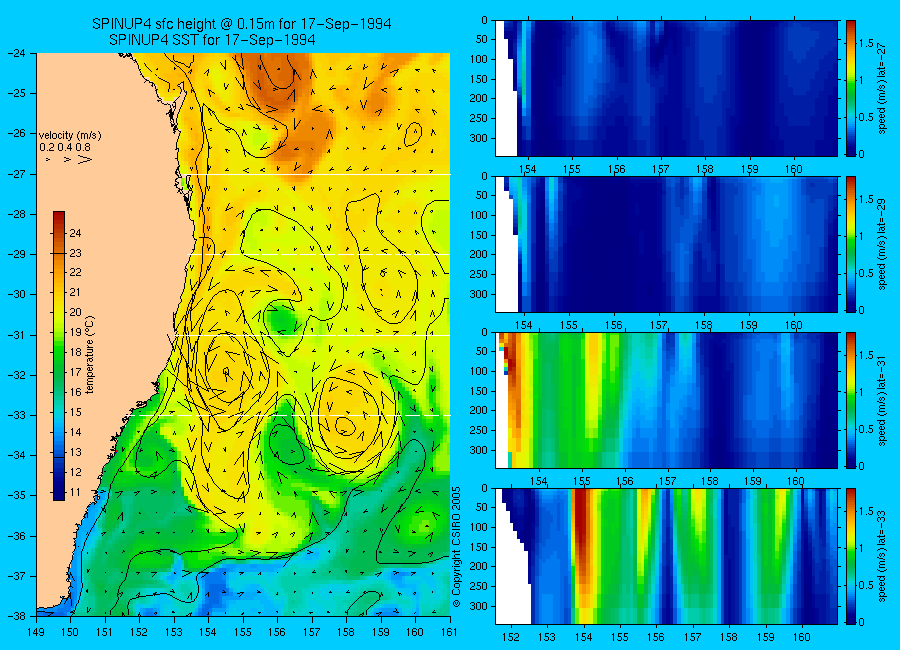900x650 pixels.
Task: Click the 'velocity (m/s)' legend label
Action: point(70,136)
